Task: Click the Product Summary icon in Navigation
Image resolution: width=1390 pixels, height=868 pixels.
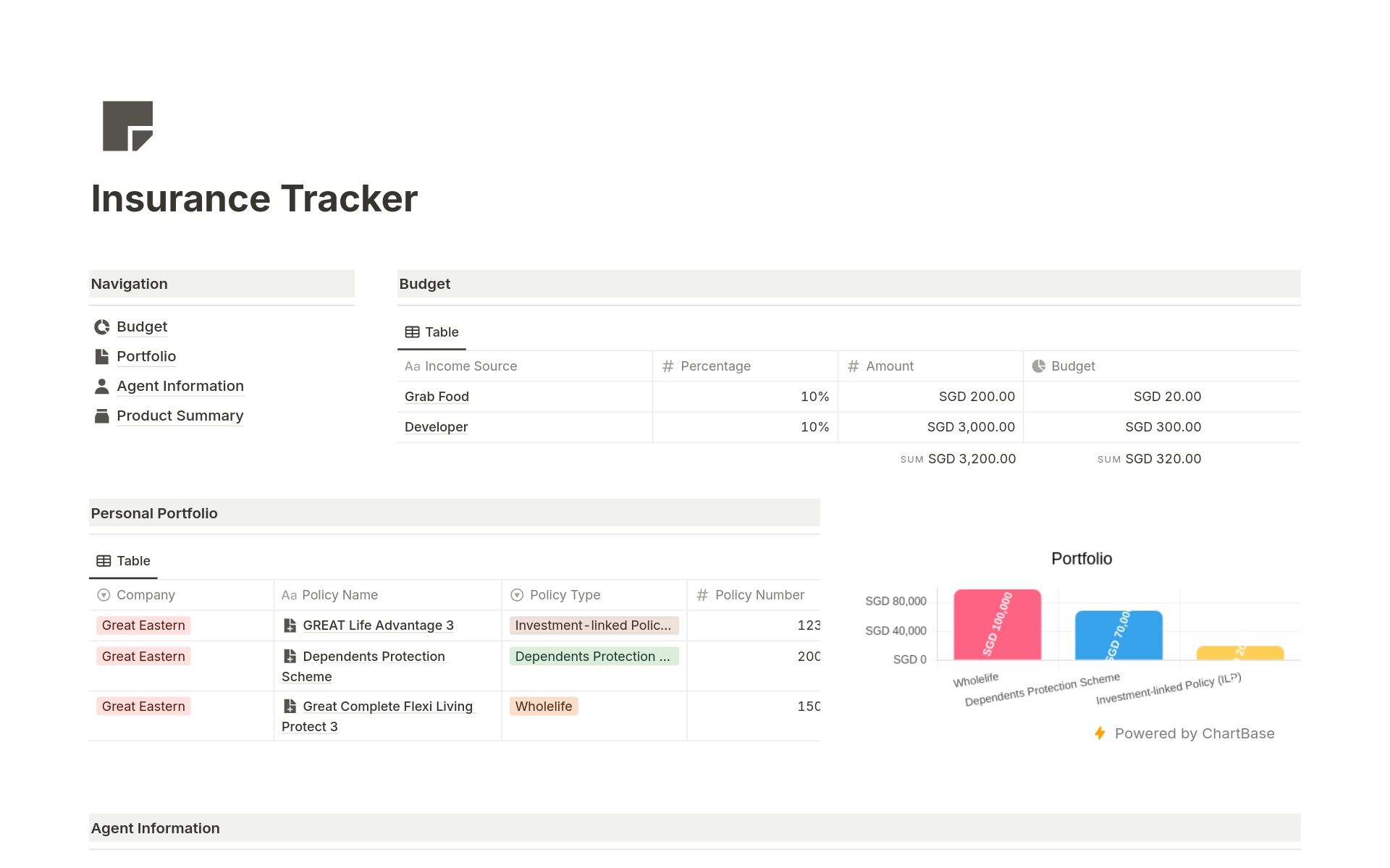Action: pos(101,416)
